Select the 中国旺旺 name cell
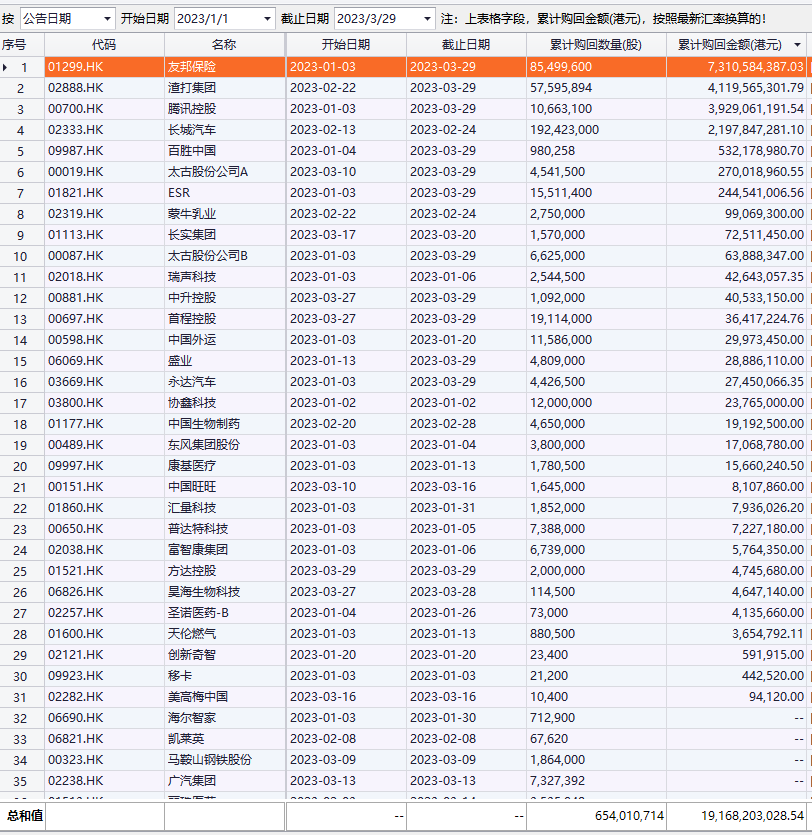The width and height of the screenshot is (812, 835). point(224,487)
